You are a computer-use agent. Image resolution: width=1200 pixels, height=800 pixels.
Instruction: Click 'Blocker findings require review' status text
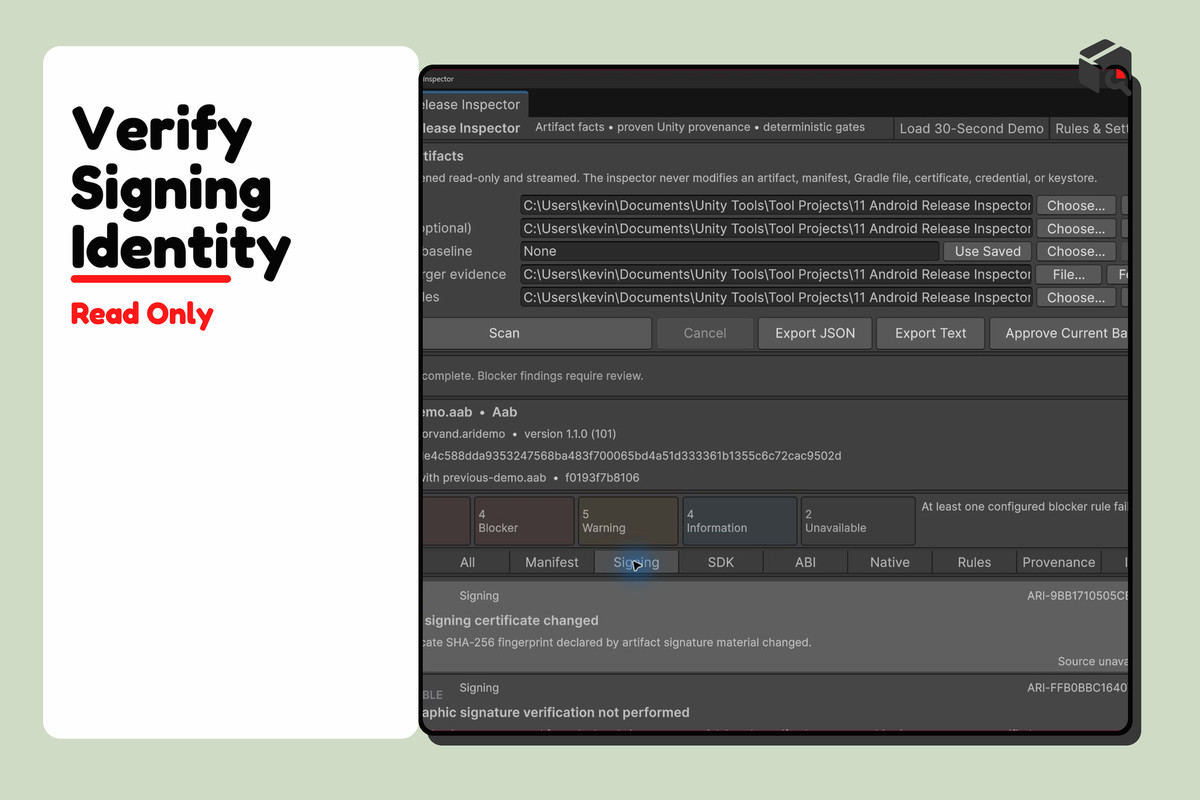coord(560,376)
